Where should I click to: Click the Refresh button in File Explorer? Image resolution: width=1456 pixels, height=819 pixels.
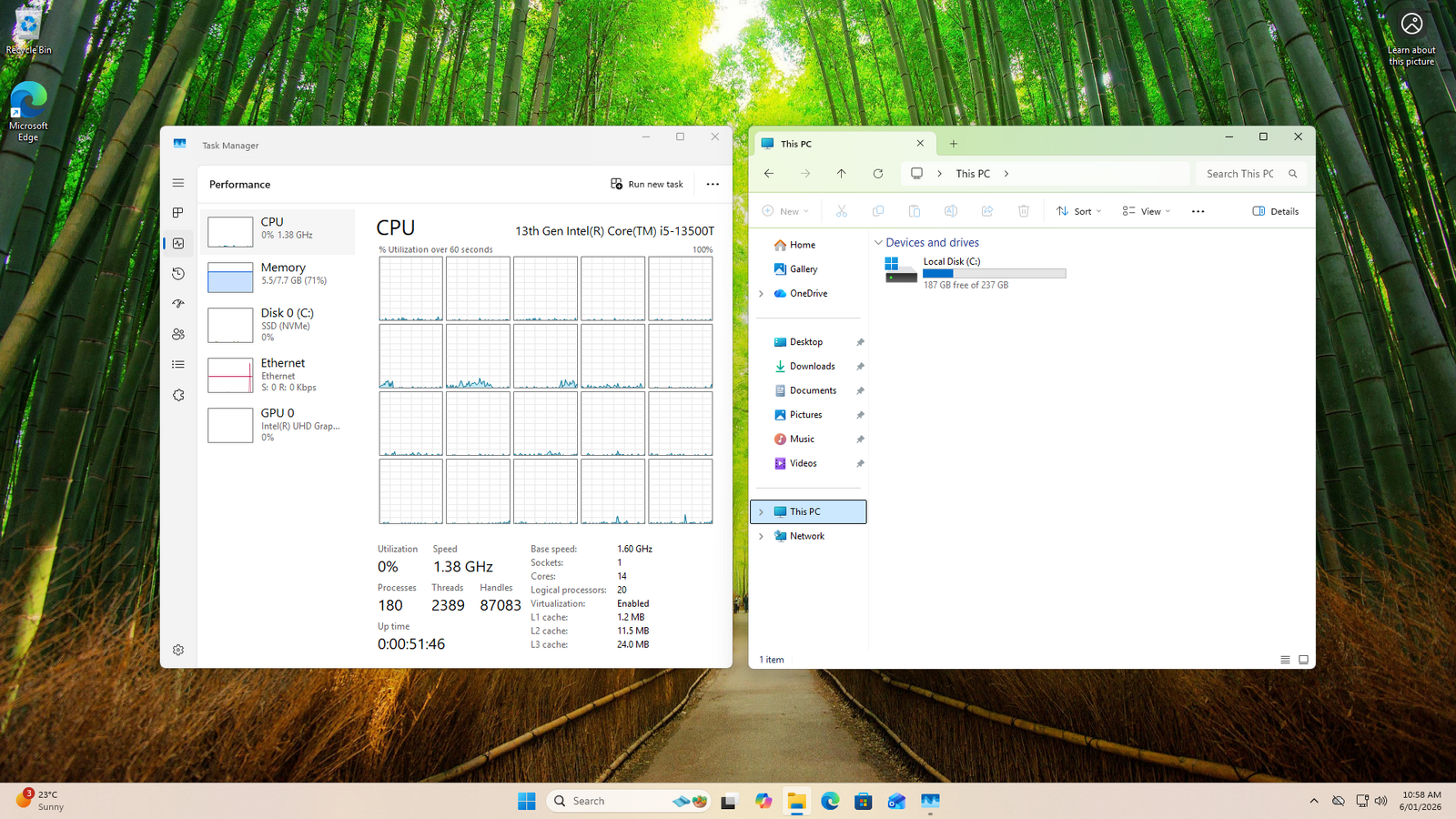878,174
